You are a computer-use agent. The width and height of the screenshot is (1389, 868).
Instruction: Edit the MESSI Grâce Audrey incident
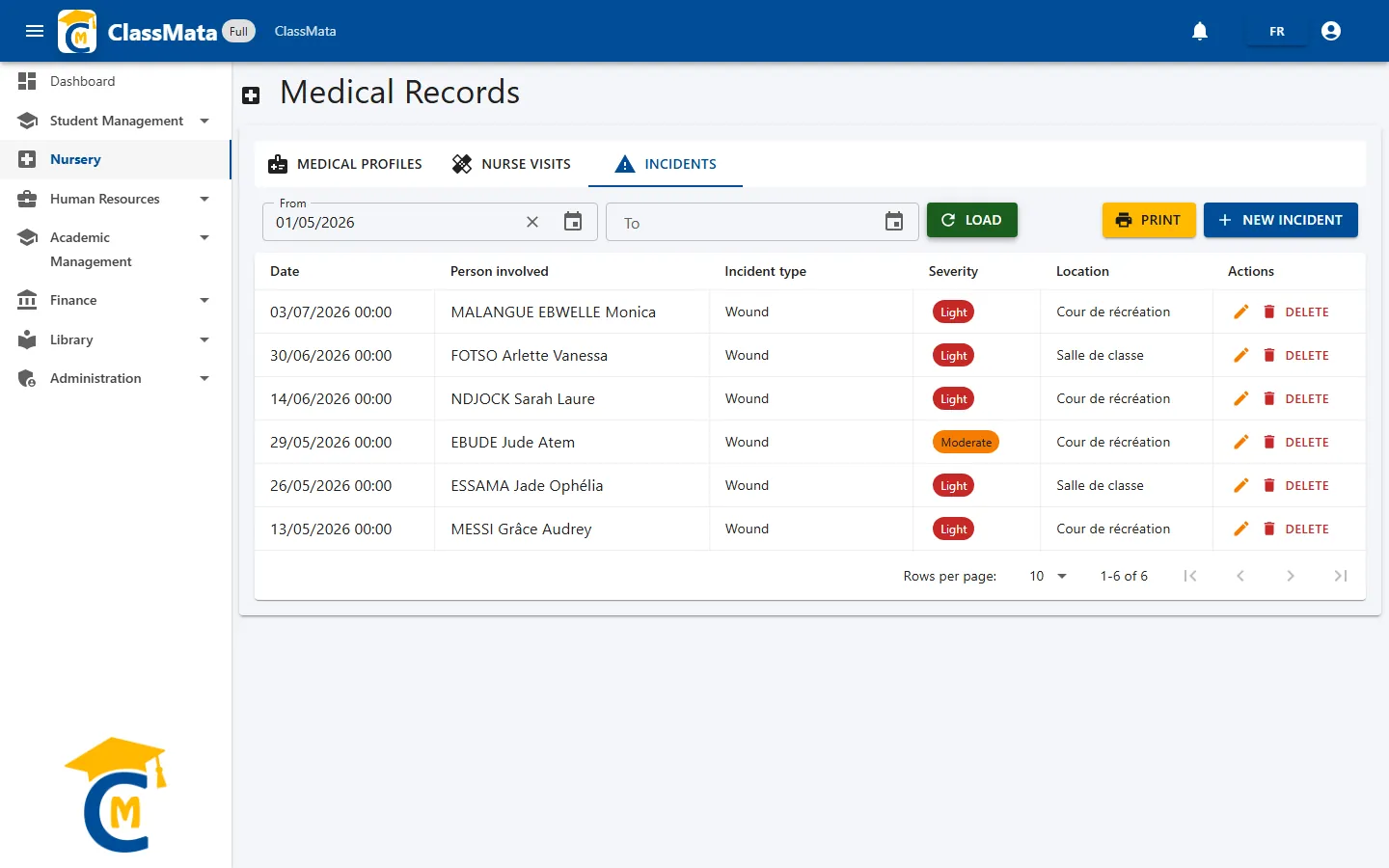1241,529
